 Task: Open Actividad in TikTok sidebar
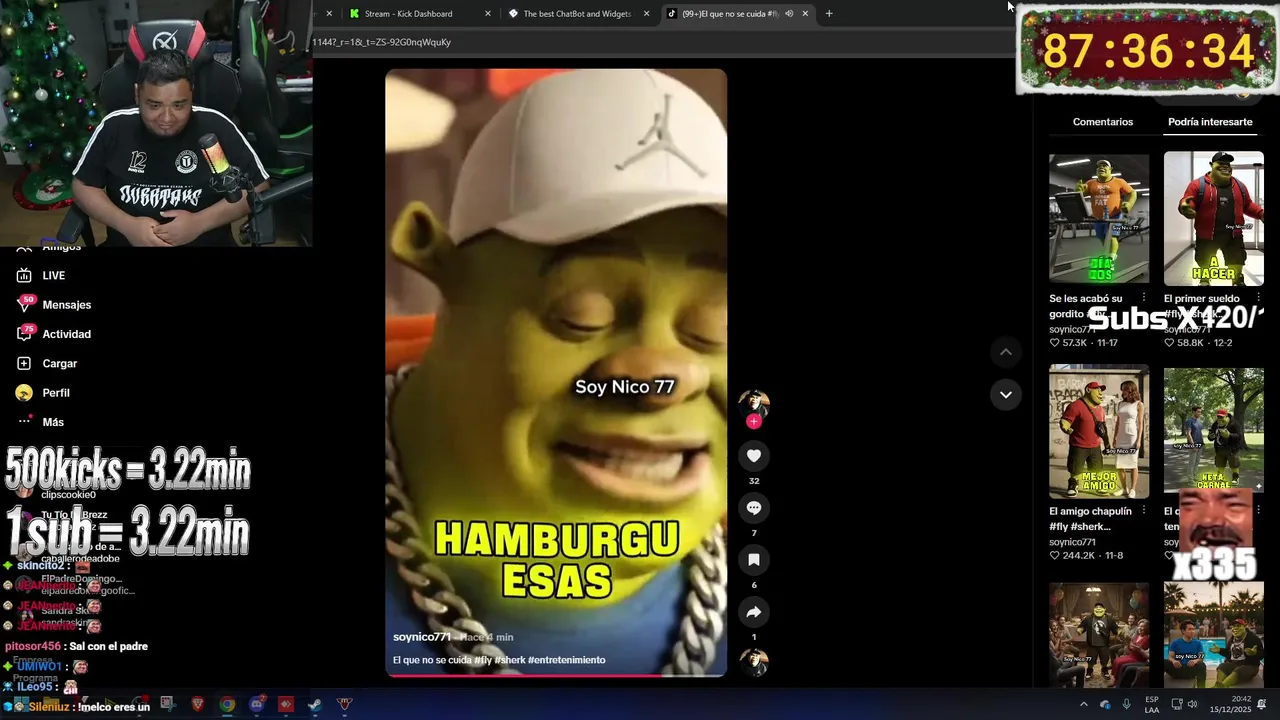66,334
